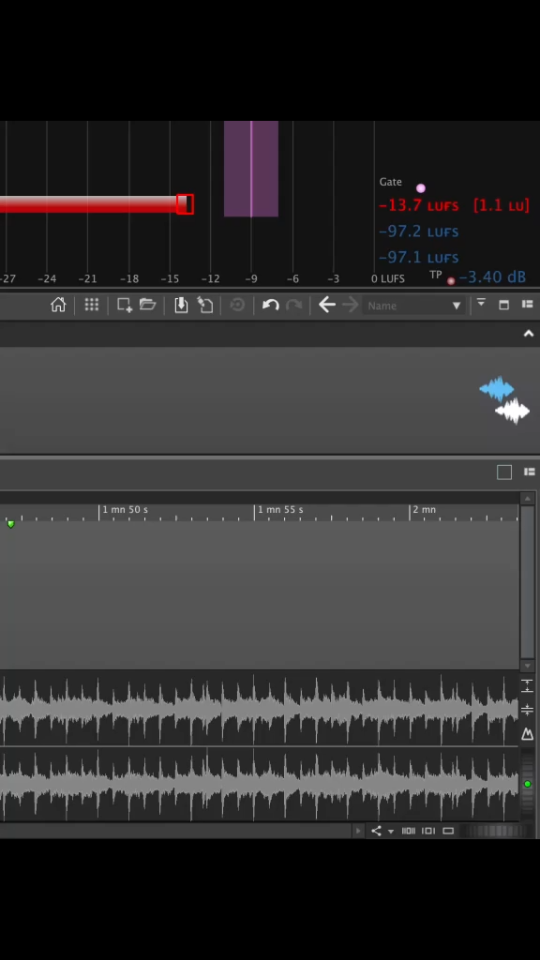Open the Name dropdown

point(413,305)
